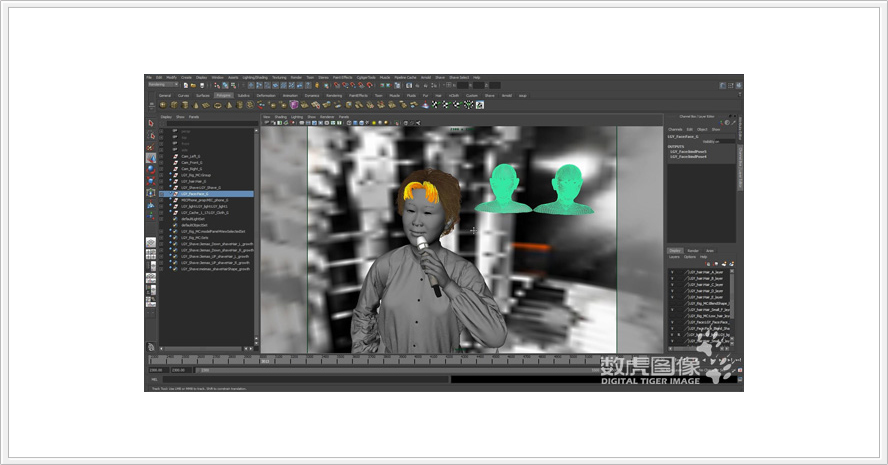The width and height of the screenshot is (888, 465).
Task: Create a polygon torus from shelf
Action: coord(217,105)
